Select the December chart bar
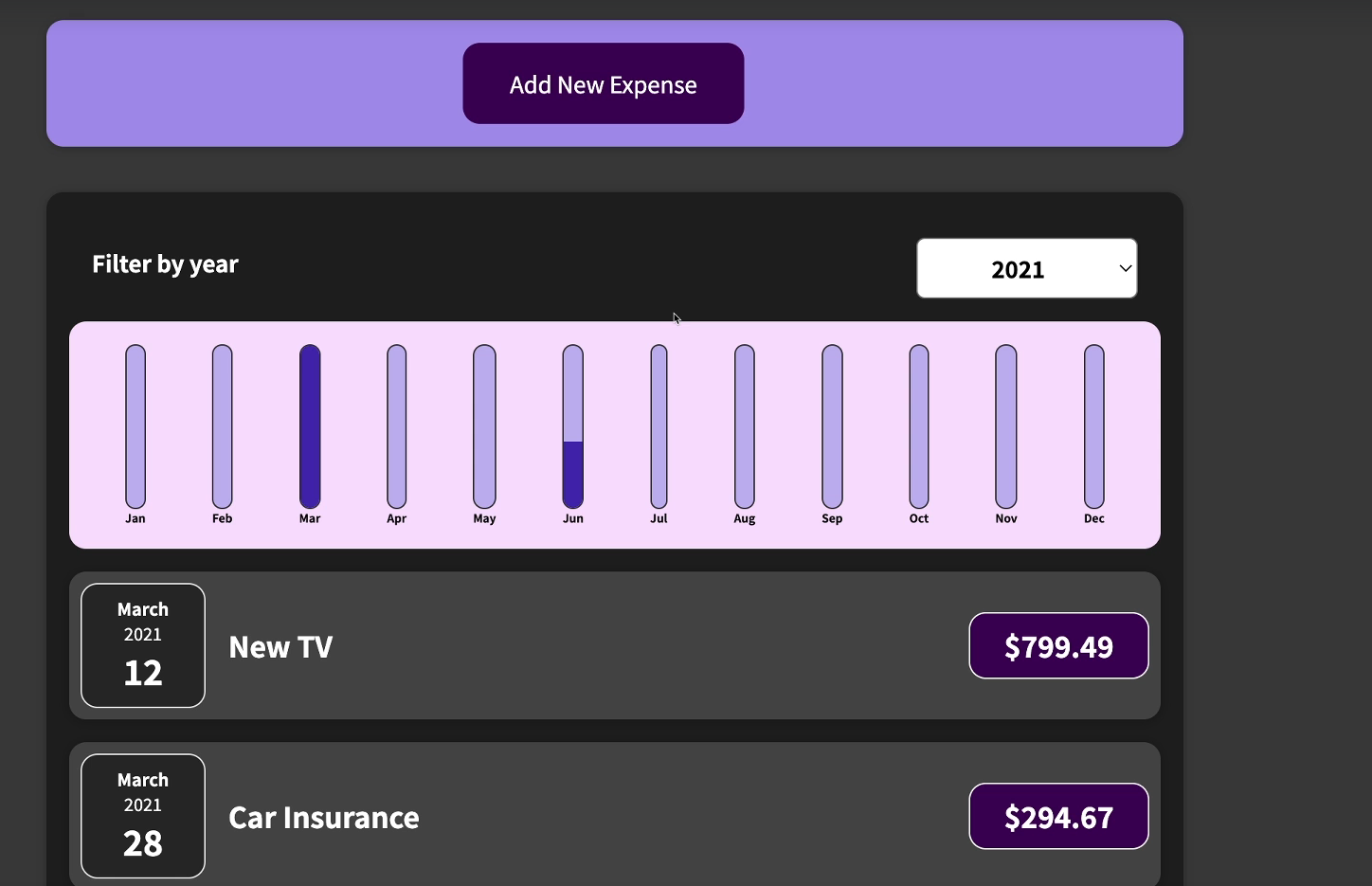The width and height of the screenshot is (1372, 886). tap(1093, 426)
